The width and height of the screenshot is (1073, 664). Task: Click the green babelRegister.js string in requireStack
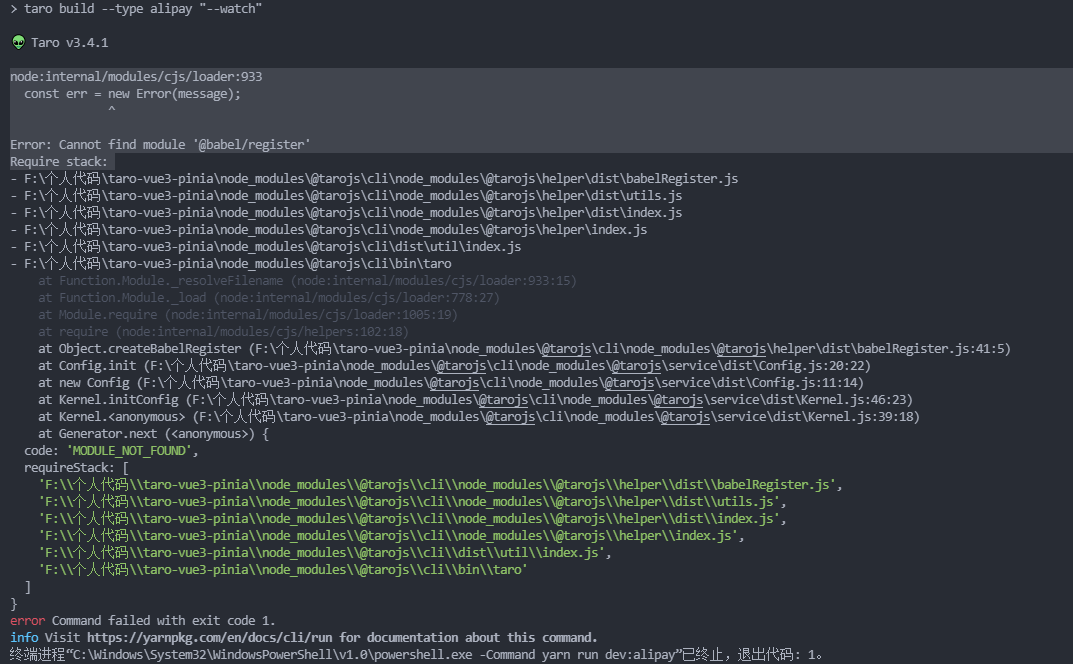point(437,485)
